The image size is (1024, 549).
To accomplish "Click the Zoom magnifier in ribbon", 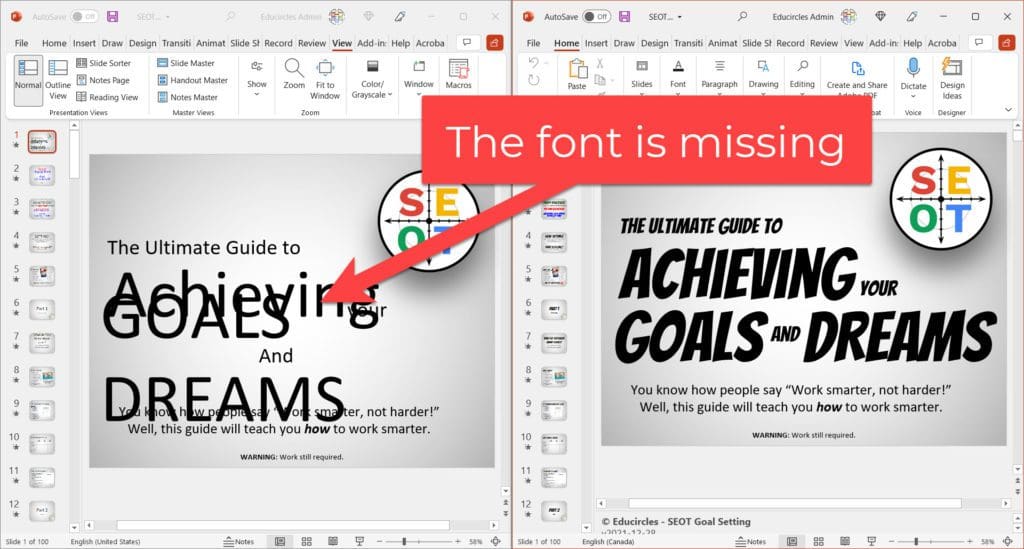I will click(294, 74).
